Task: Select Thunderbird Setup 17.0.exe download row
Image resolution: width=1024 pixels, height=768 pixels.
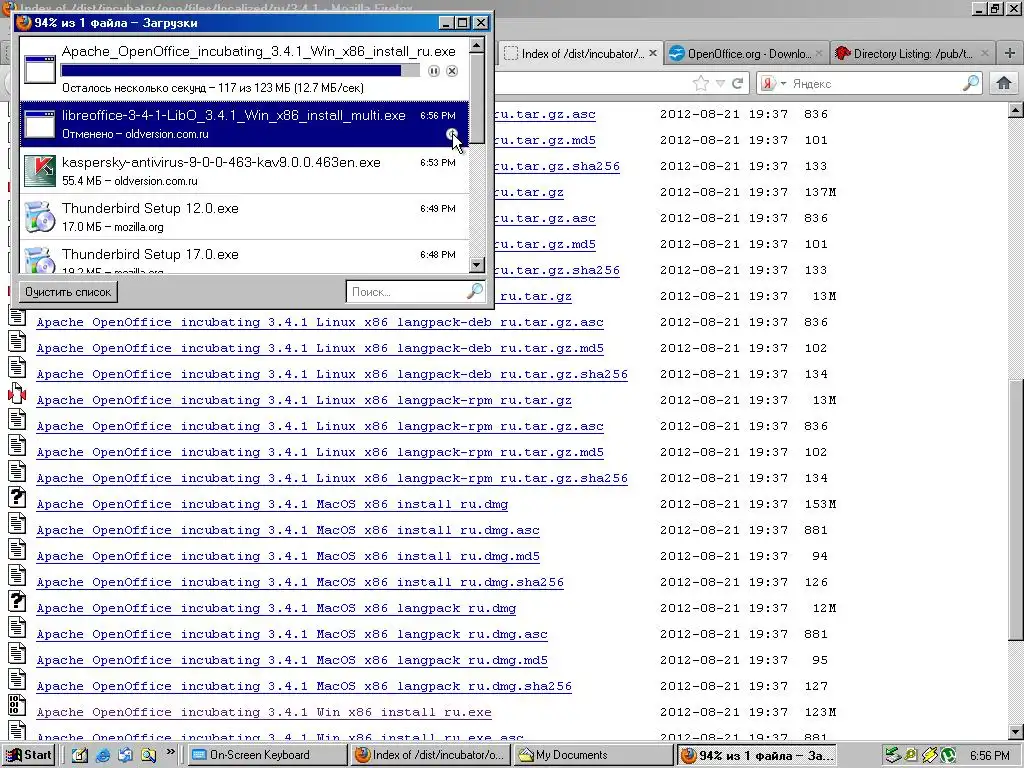Action: [244, 257]
